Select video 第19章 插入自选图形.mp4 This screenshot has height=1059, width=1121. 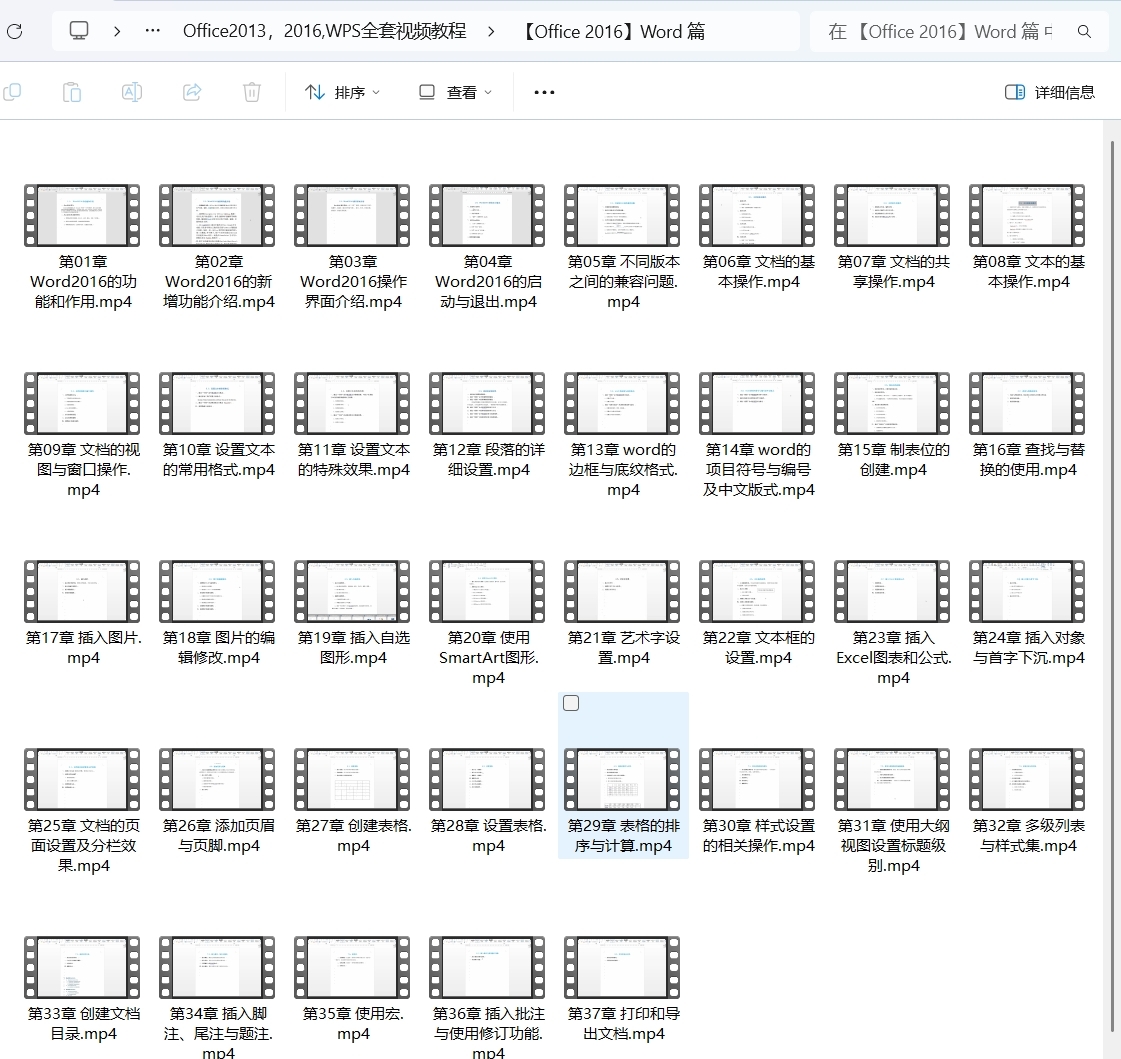click(x=353, y=613)
